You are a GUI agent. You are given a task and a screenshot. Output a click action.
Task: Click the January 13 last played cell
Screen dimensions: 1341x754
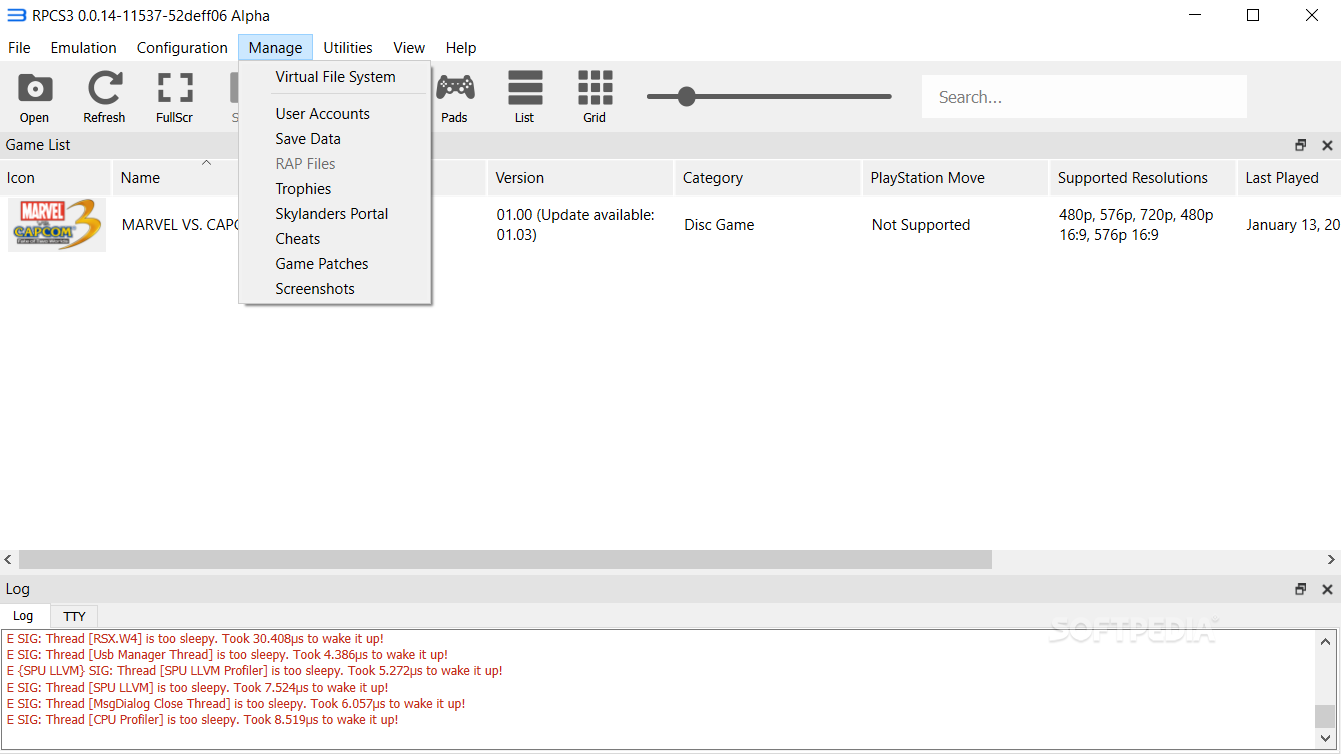click(1293, 225)
